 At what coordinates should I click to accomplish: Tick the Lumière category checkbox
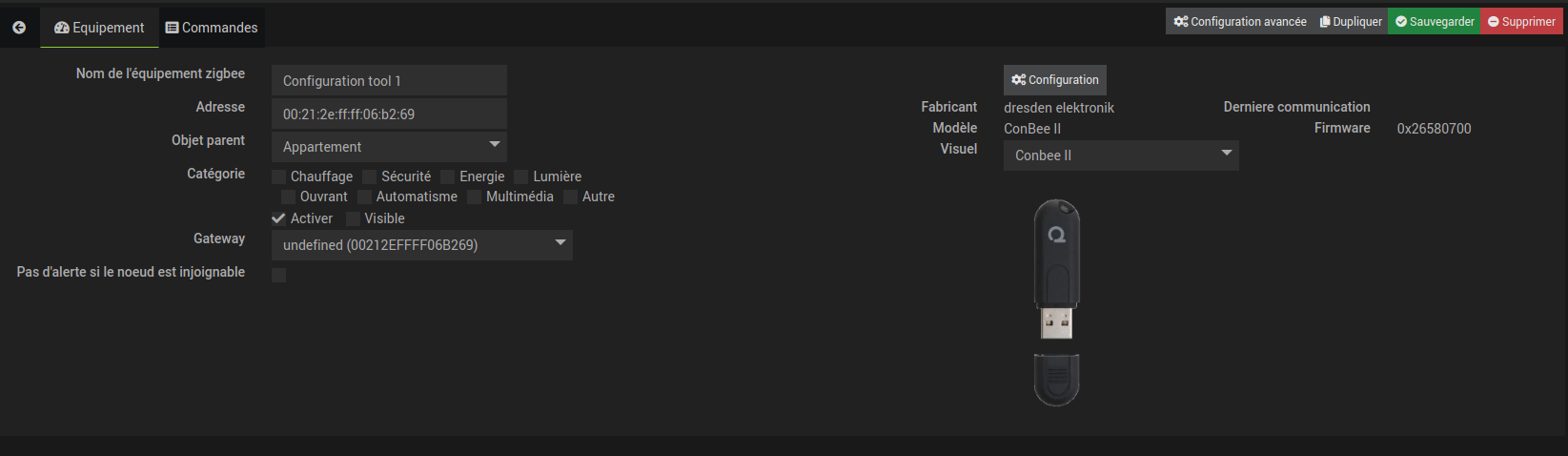(x=521, y=176)
